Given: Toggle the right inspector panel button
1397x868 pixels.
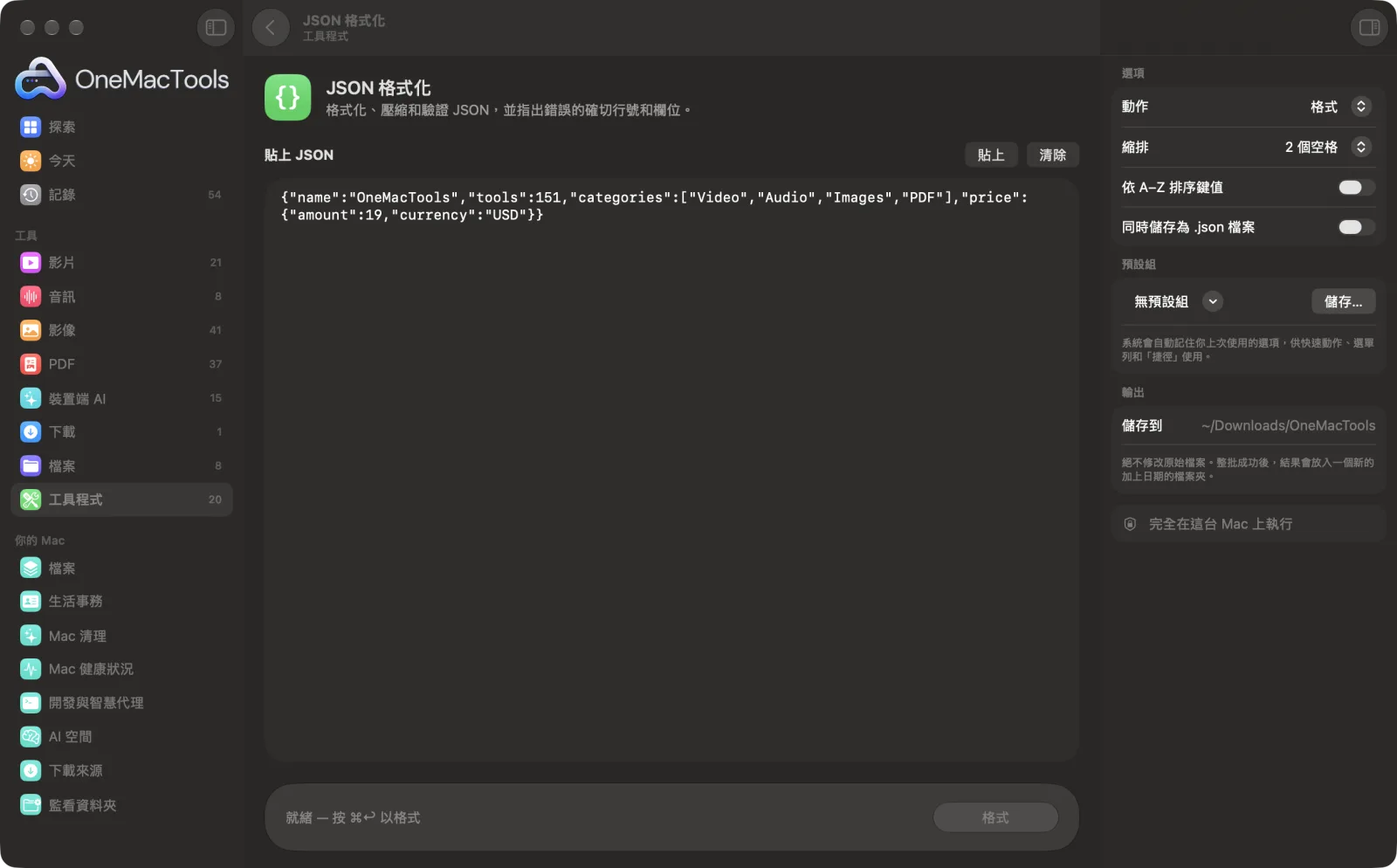Looking at the screenshot, I should (1369, 28).
